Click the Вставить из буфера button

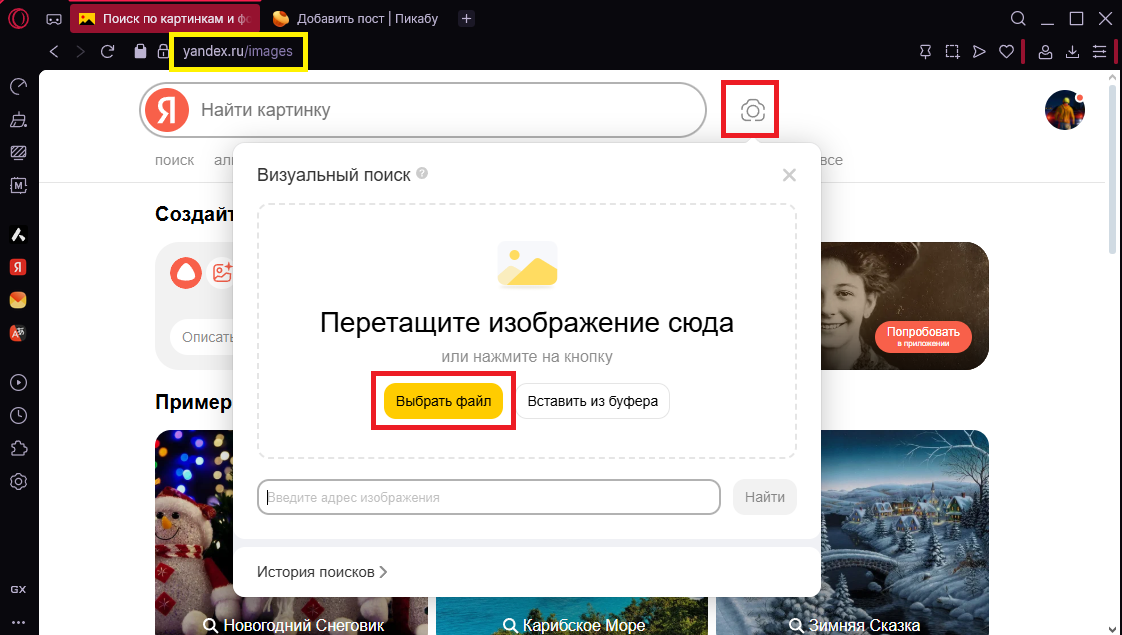pyautogui.click(x=592, y=400)
